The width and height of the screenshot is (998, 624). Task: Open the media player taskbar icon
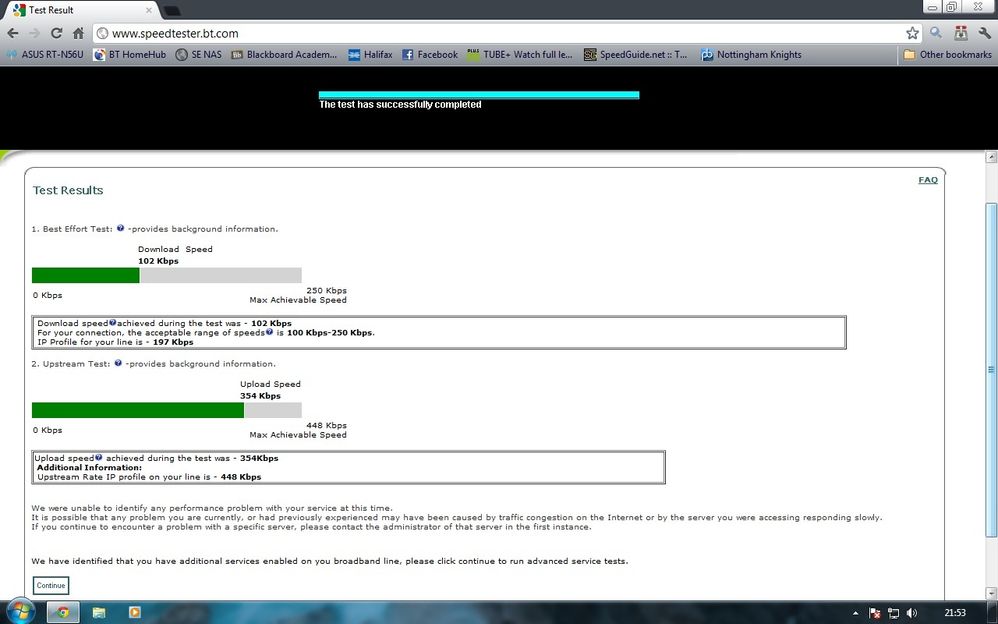[134, 613]
